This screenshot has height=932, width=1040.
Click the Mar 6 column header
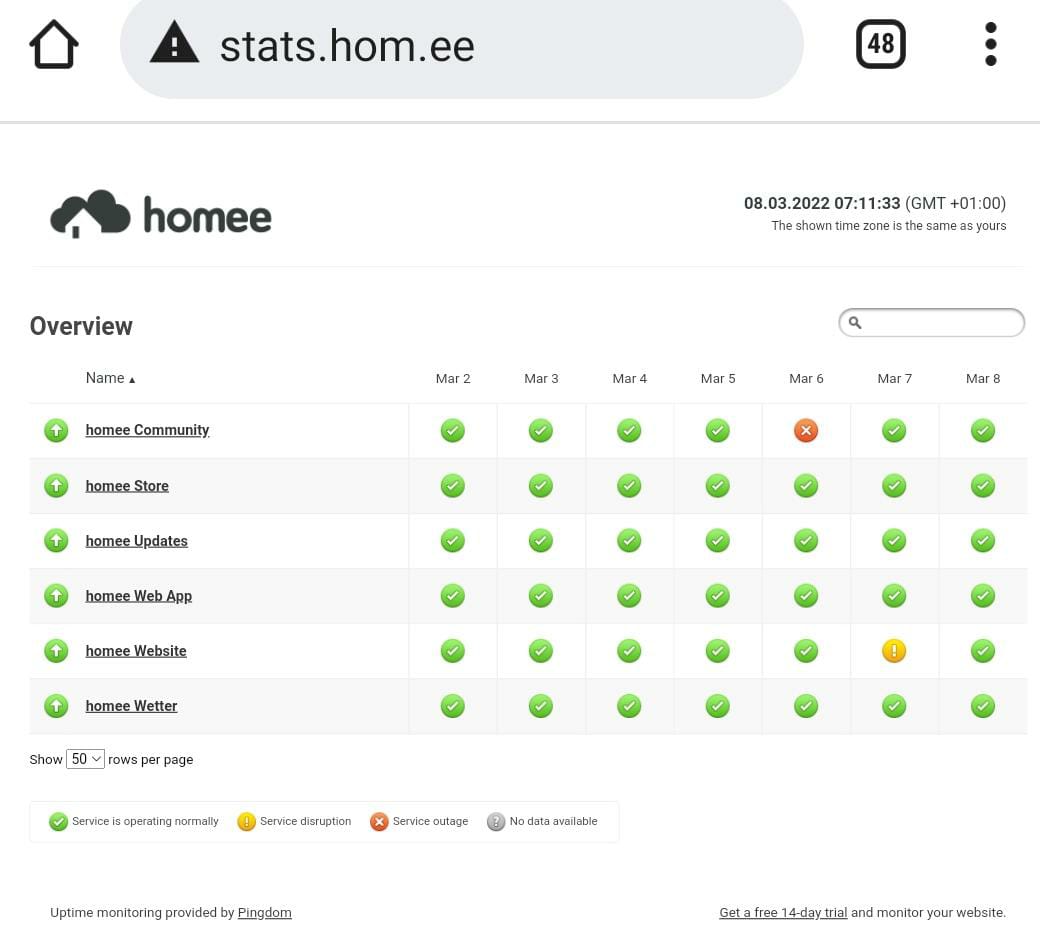pos(807,379)
